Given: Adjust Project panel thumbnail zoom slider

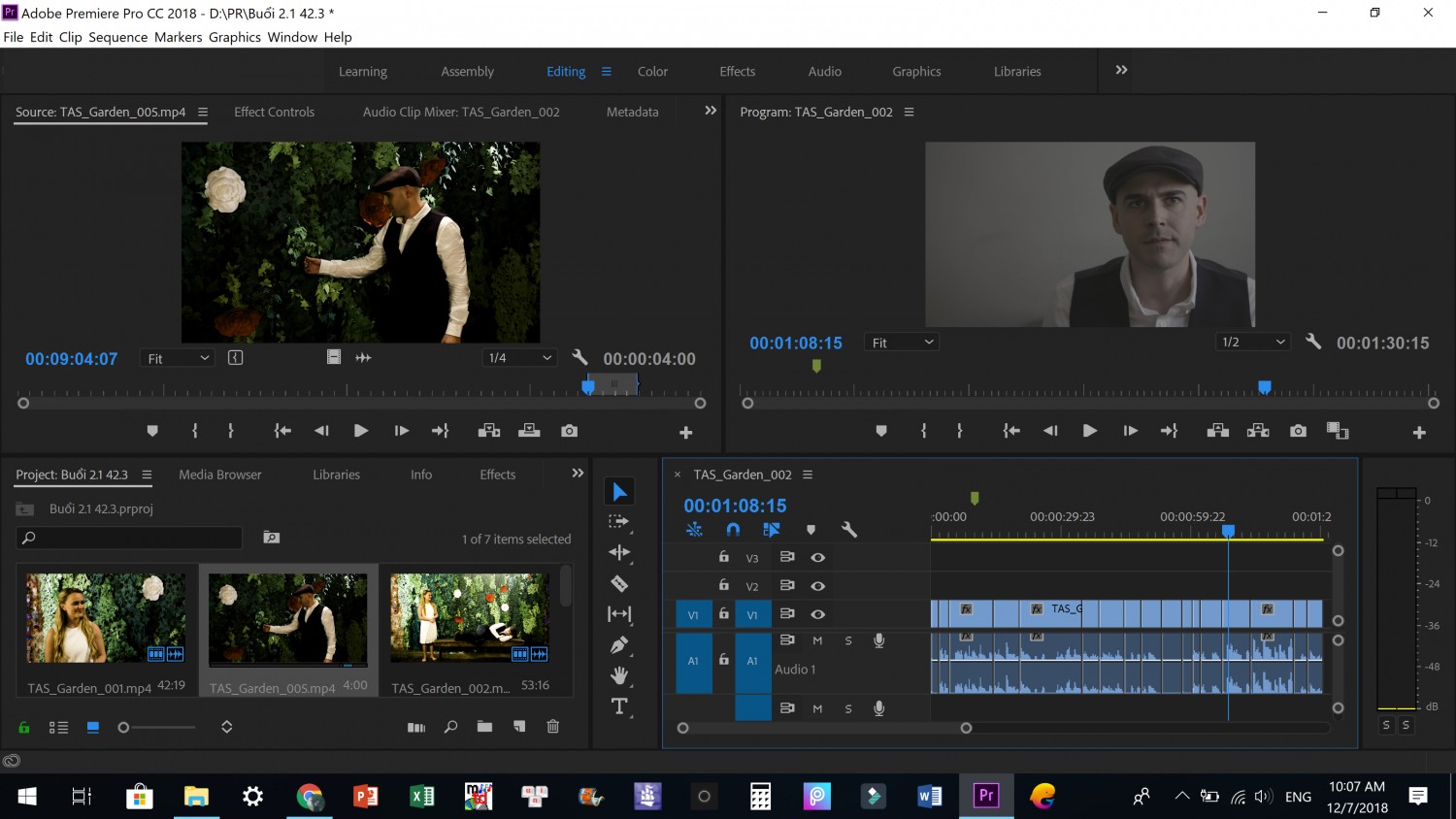Looking at the screenshot, I should pos(123,727).
